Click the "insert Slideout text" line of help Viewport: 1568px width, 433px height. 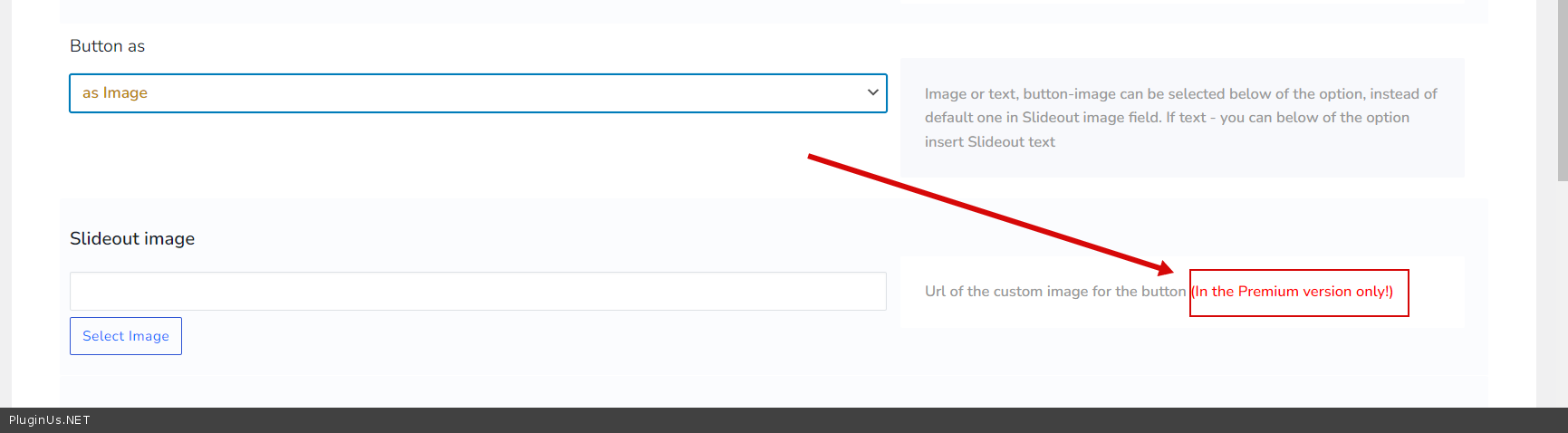coord(989,142)
